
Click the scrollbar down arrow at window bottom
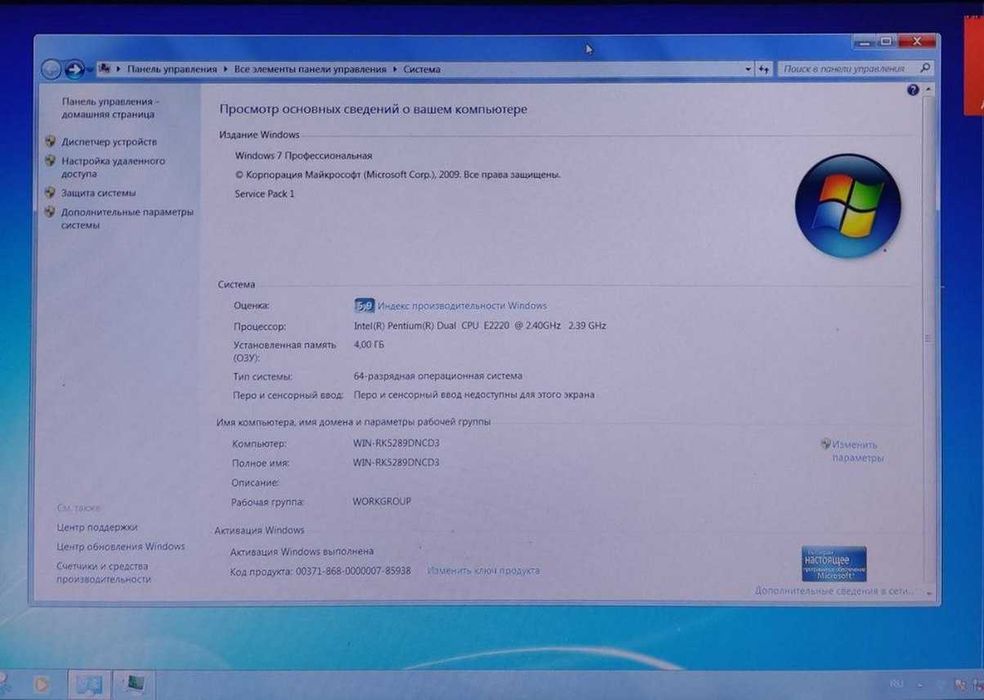[929, 593]
